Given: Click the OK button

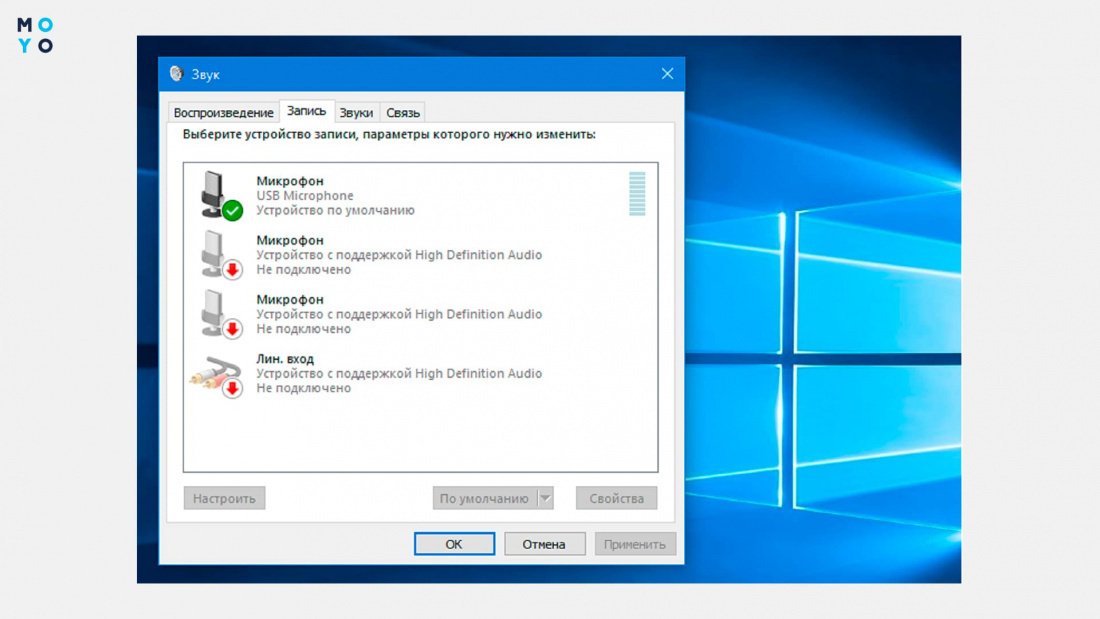Looking at the screenshot, I should click(454, 544).
